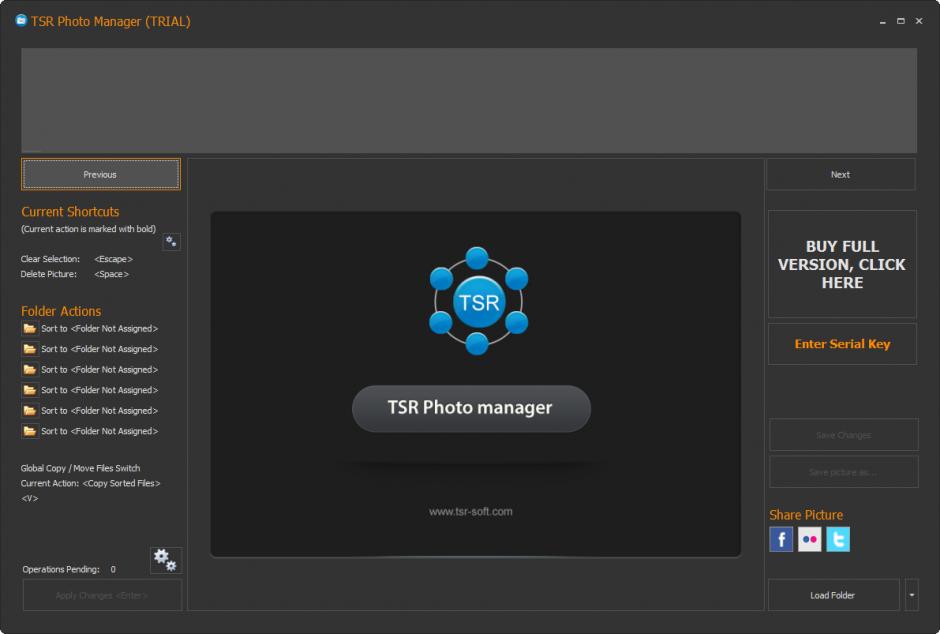The height and width of the screenshot is (634, 940).
Task: Click the fourth Folder Actions folder icon
Action: coord(29,390)
